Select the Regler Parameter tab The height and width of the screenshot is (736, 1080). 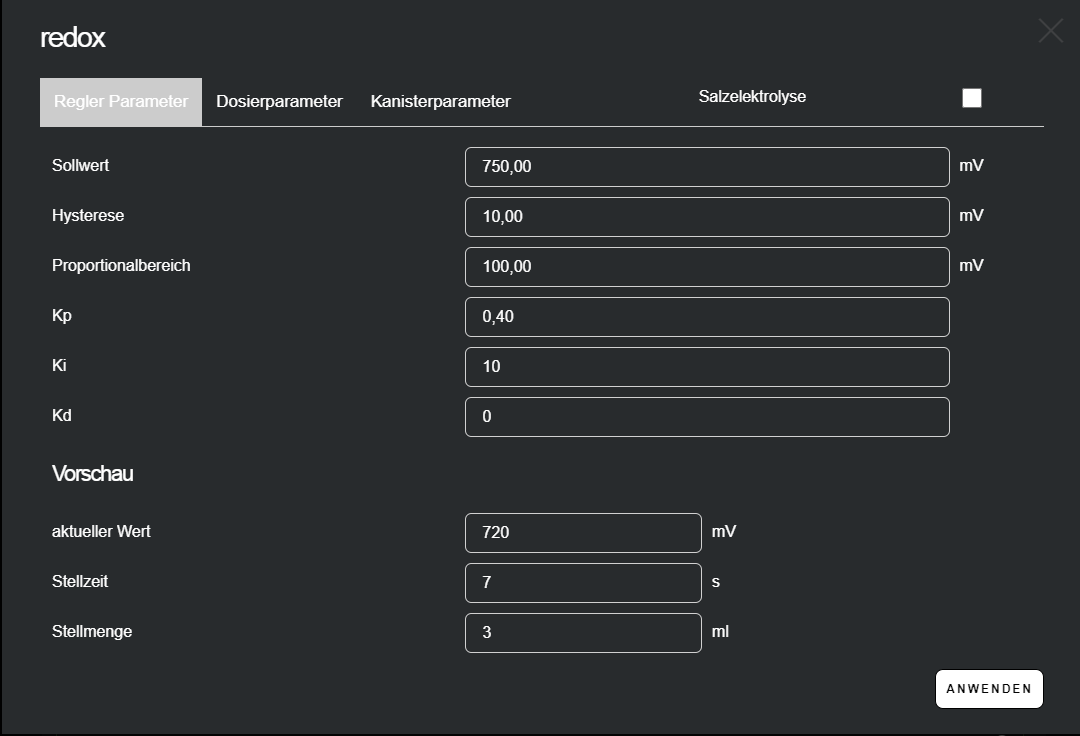(x=121, y=102)
